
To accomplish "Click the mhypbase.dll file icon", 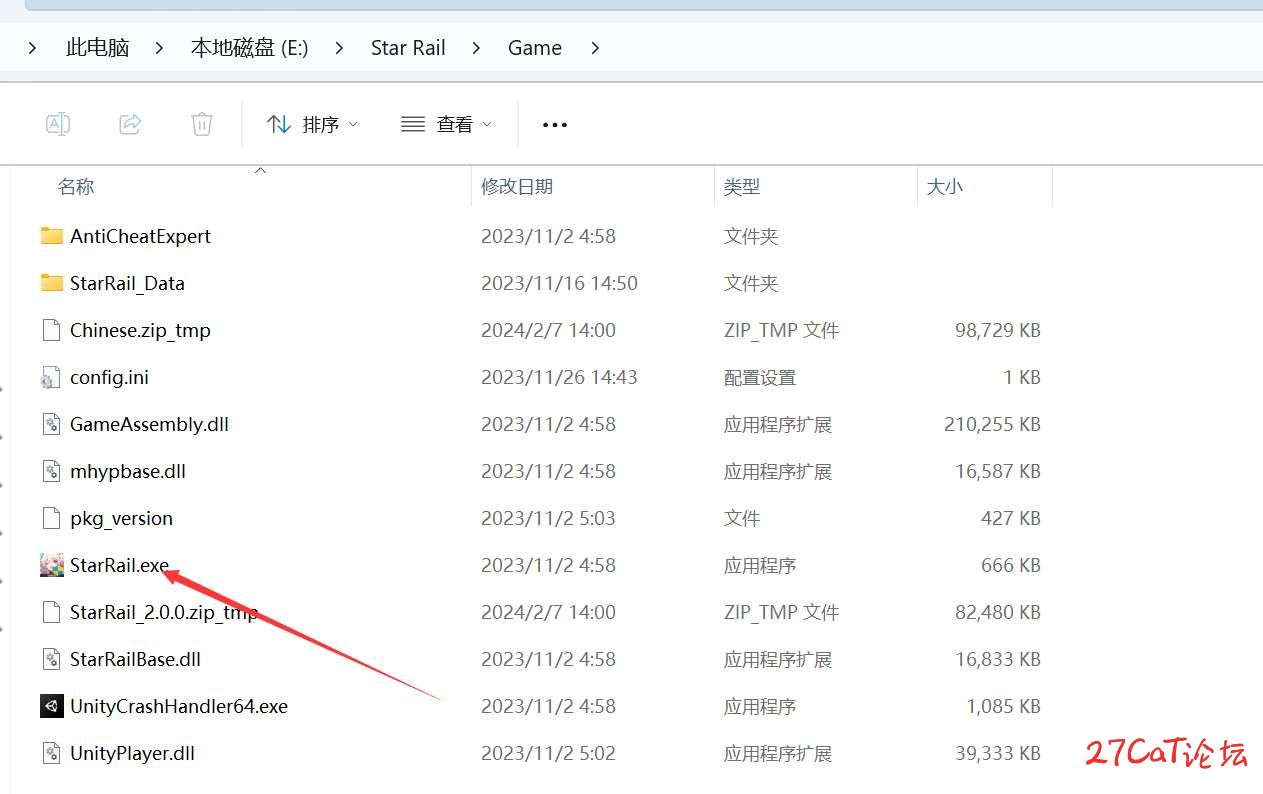I will 52,471.
